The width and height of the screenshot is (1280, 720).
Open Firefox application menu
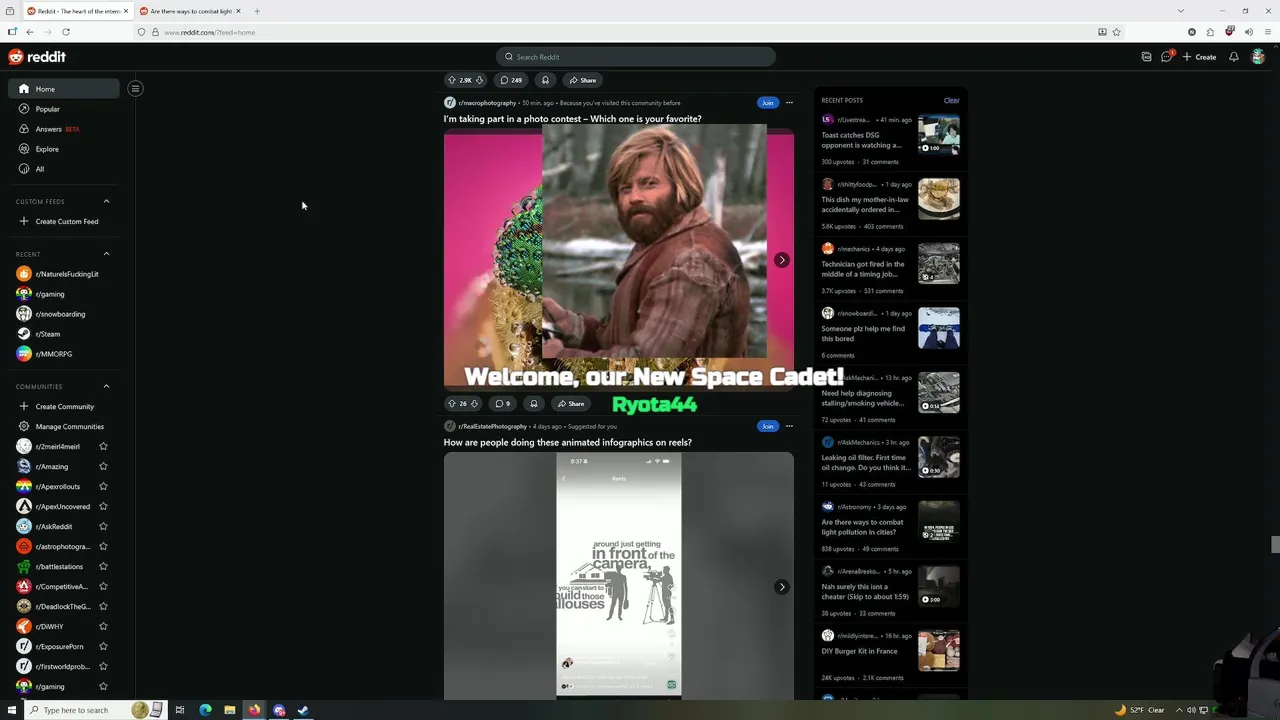coord(1267,32)
